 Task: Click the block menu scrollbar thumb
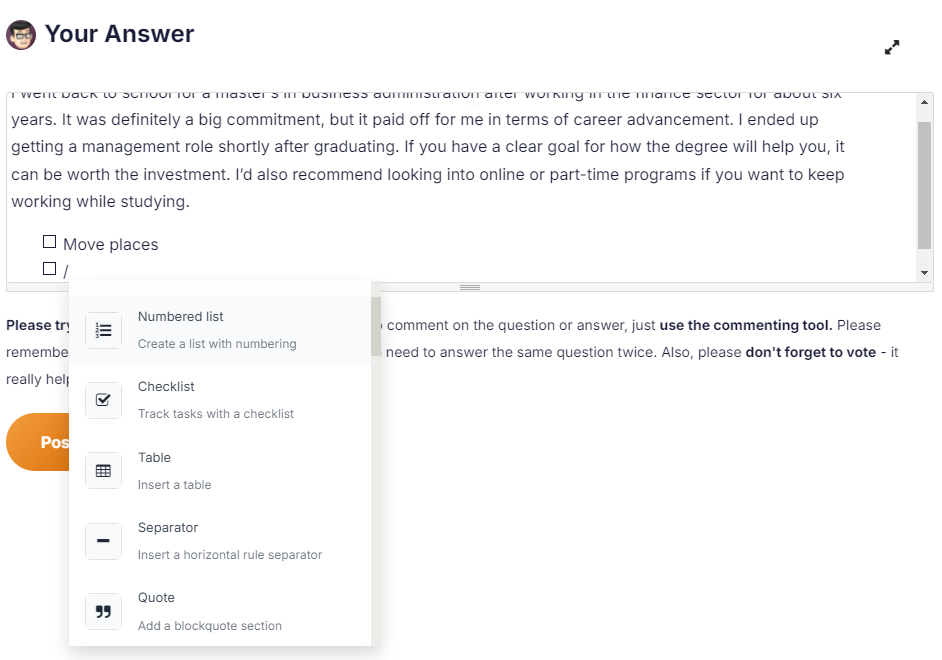376,326
